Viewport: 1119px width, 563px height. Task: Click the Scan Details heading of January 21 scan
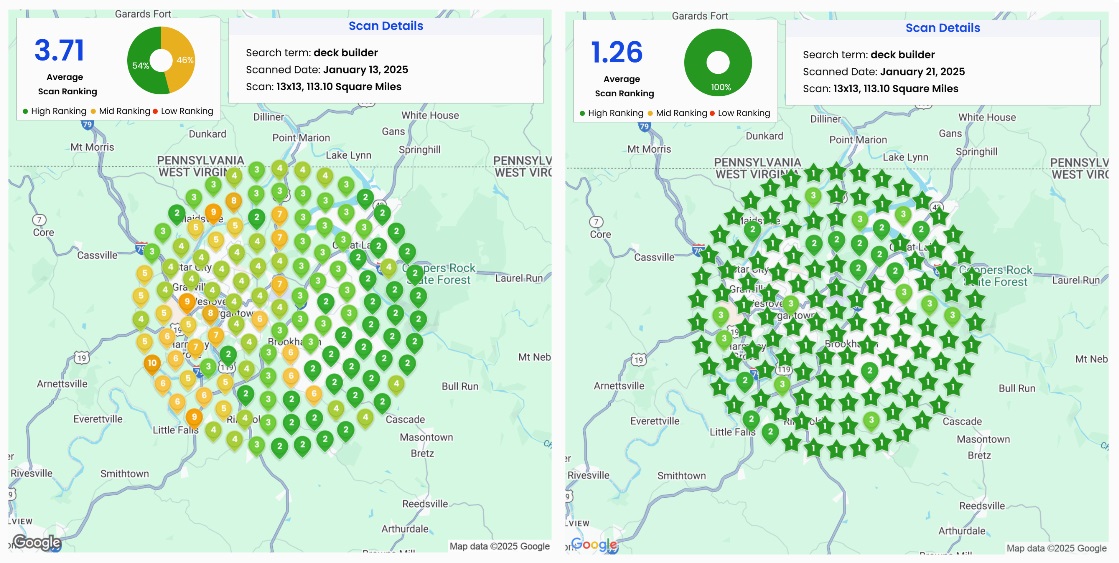pos(943,28)
